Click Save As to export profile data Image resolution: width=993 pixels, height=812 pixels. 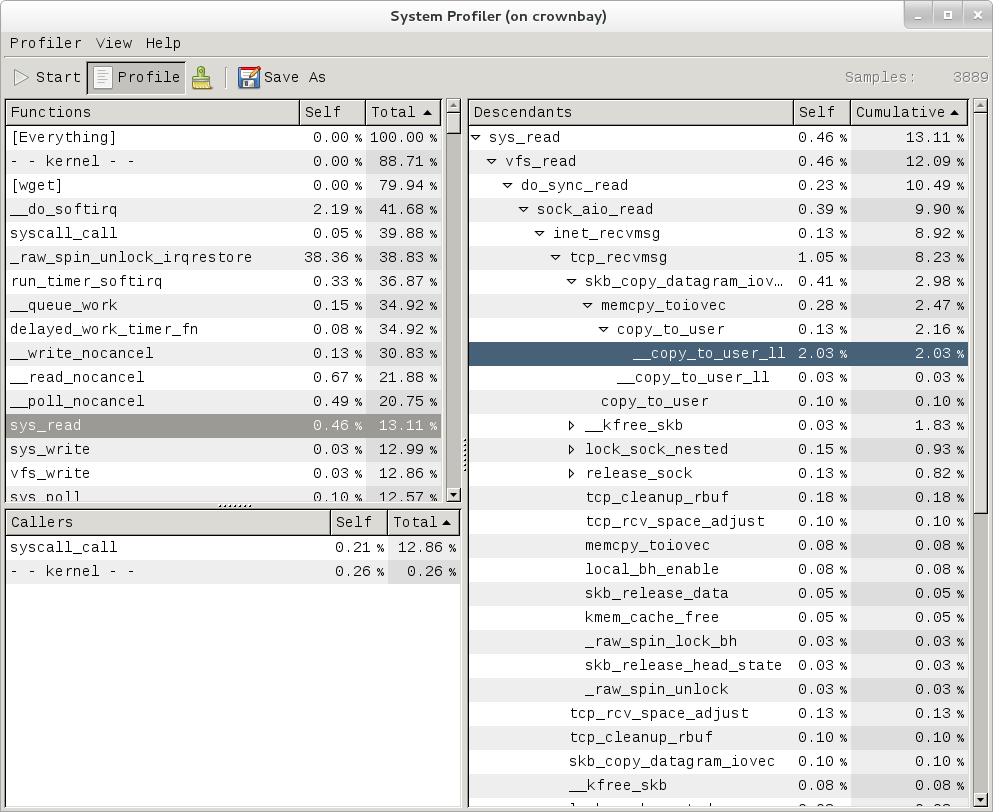coord(288,77)
